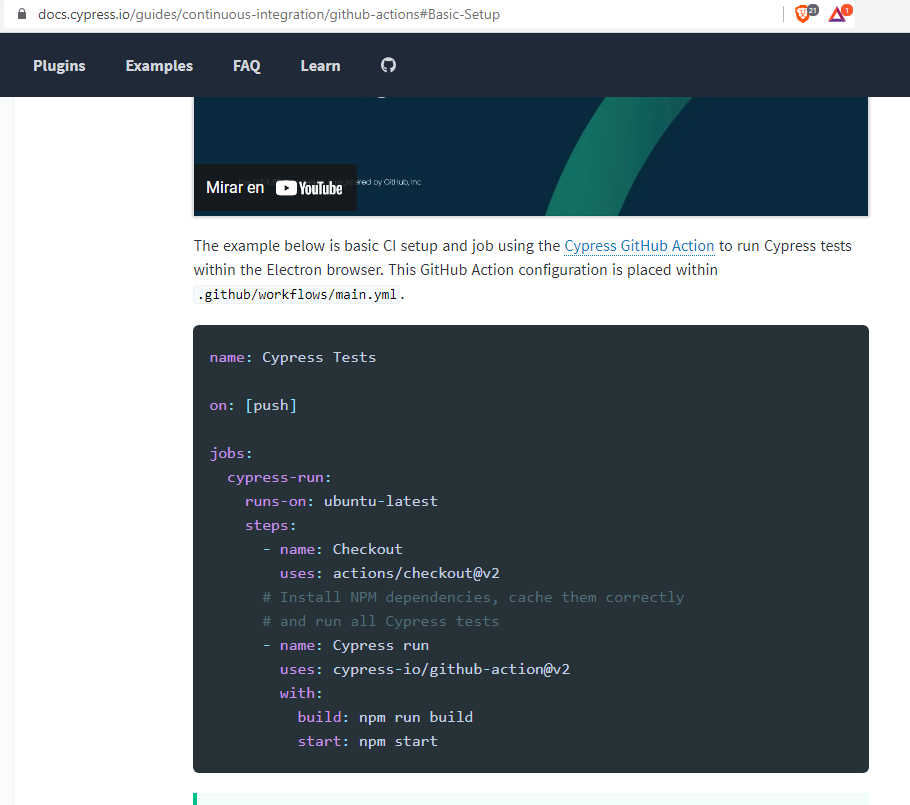Open GitHub via the navbar GitHub icon
Screen dimensions: 910x805
pyautogui.click(x=388, y=65)
